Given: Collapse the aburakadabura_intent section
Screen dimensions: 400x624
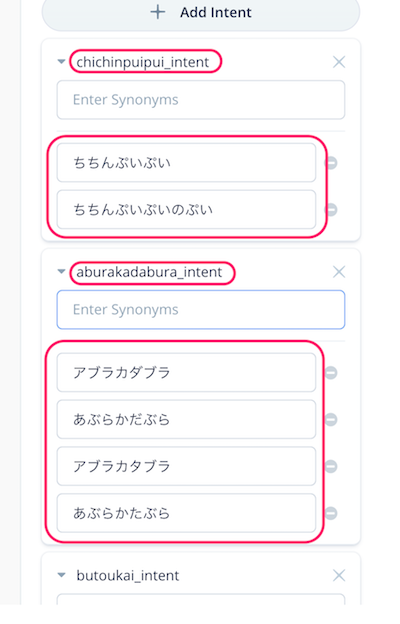Looking at the screenshot, I should [x=61, y=272].
